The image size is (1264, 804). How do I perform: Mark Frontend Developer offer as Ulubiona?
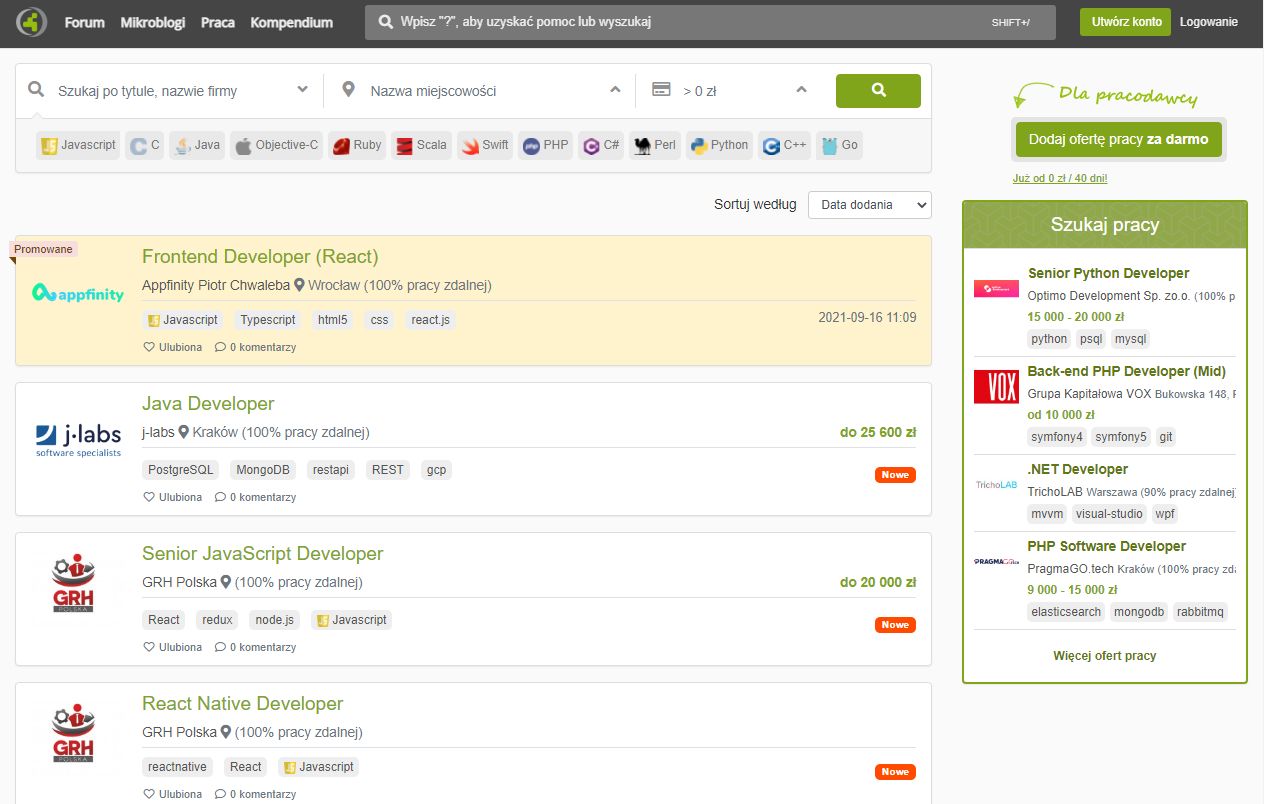point(173,347)
